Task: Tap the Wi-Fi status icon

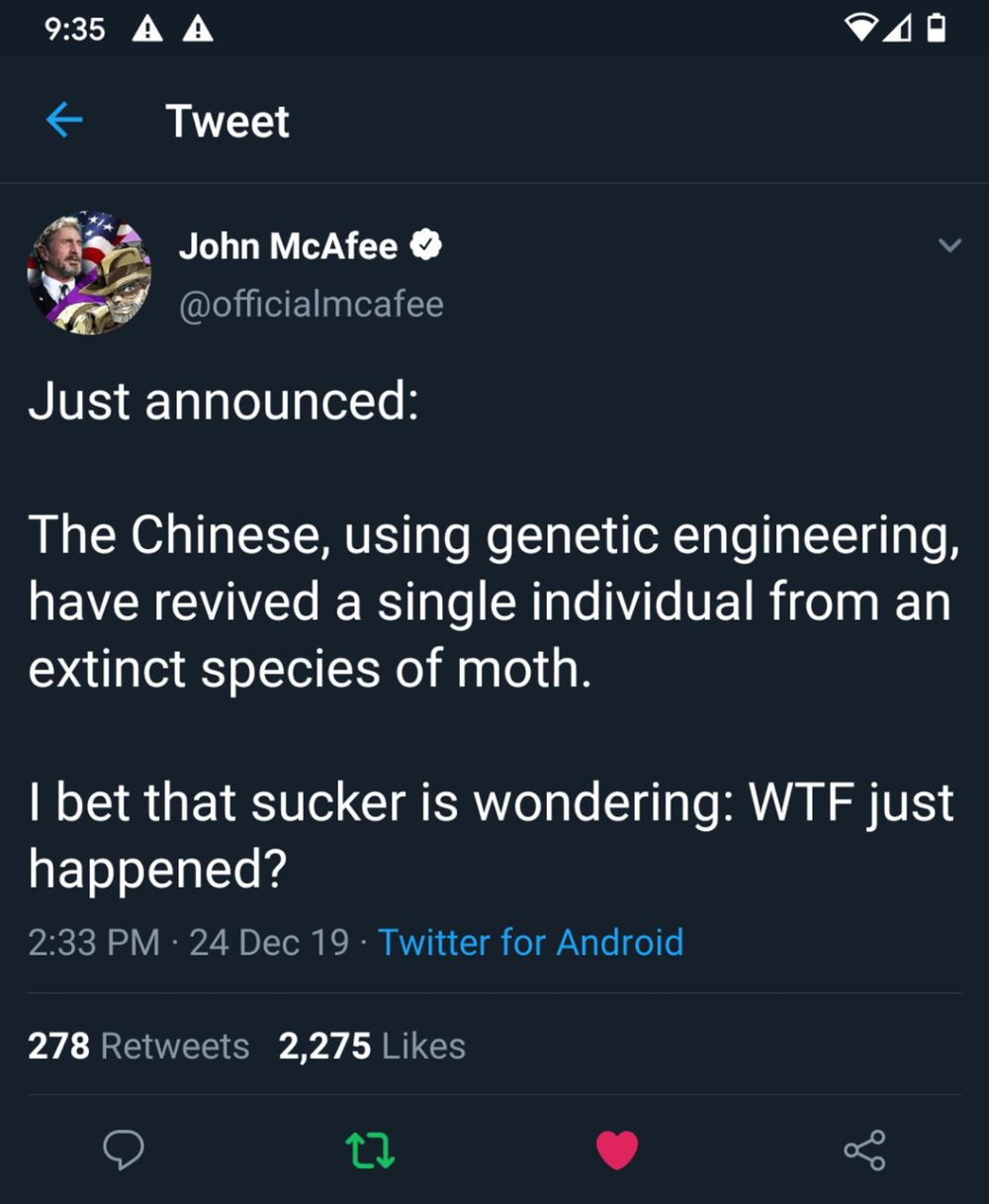Action: (861, 30)
